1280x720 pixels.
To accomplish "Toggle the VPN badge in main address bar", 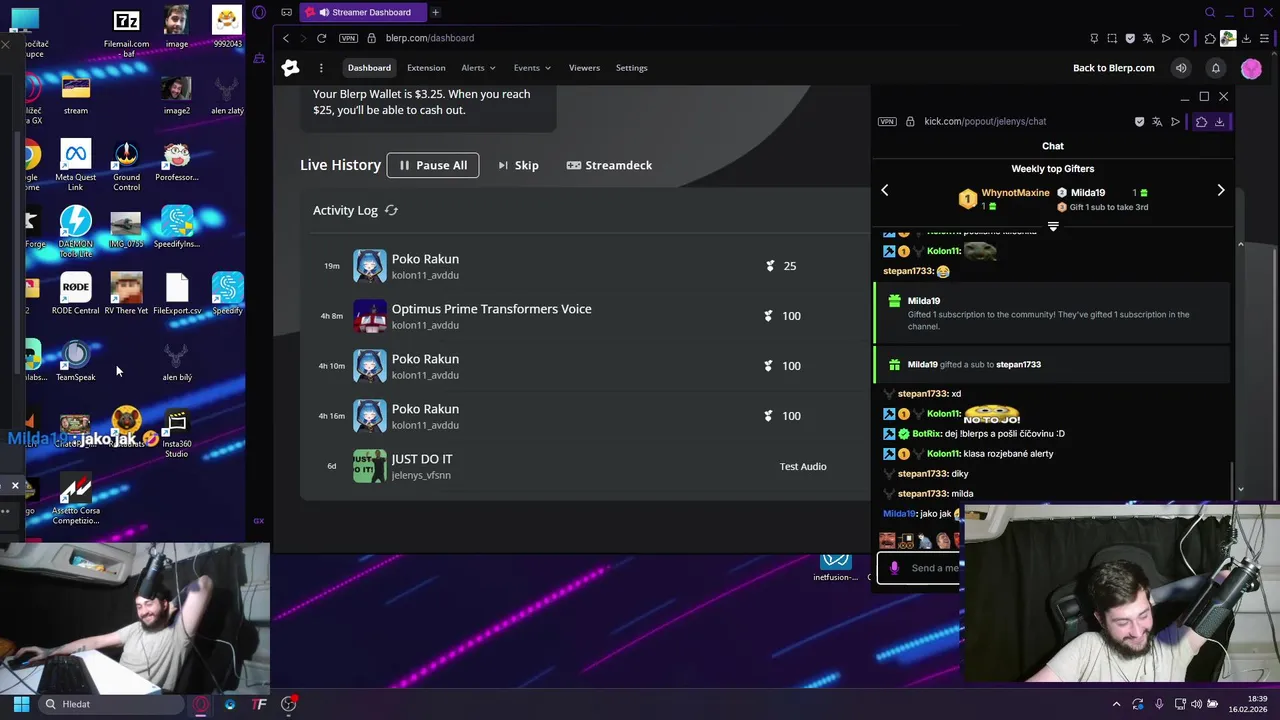I will click(x=348, y=38).
